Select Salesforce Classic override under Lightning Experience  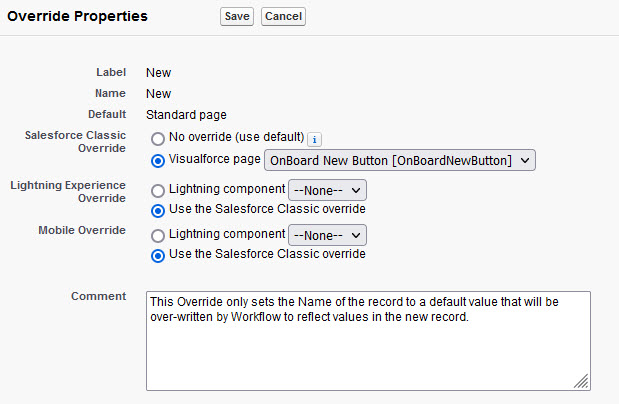[157, 210]
